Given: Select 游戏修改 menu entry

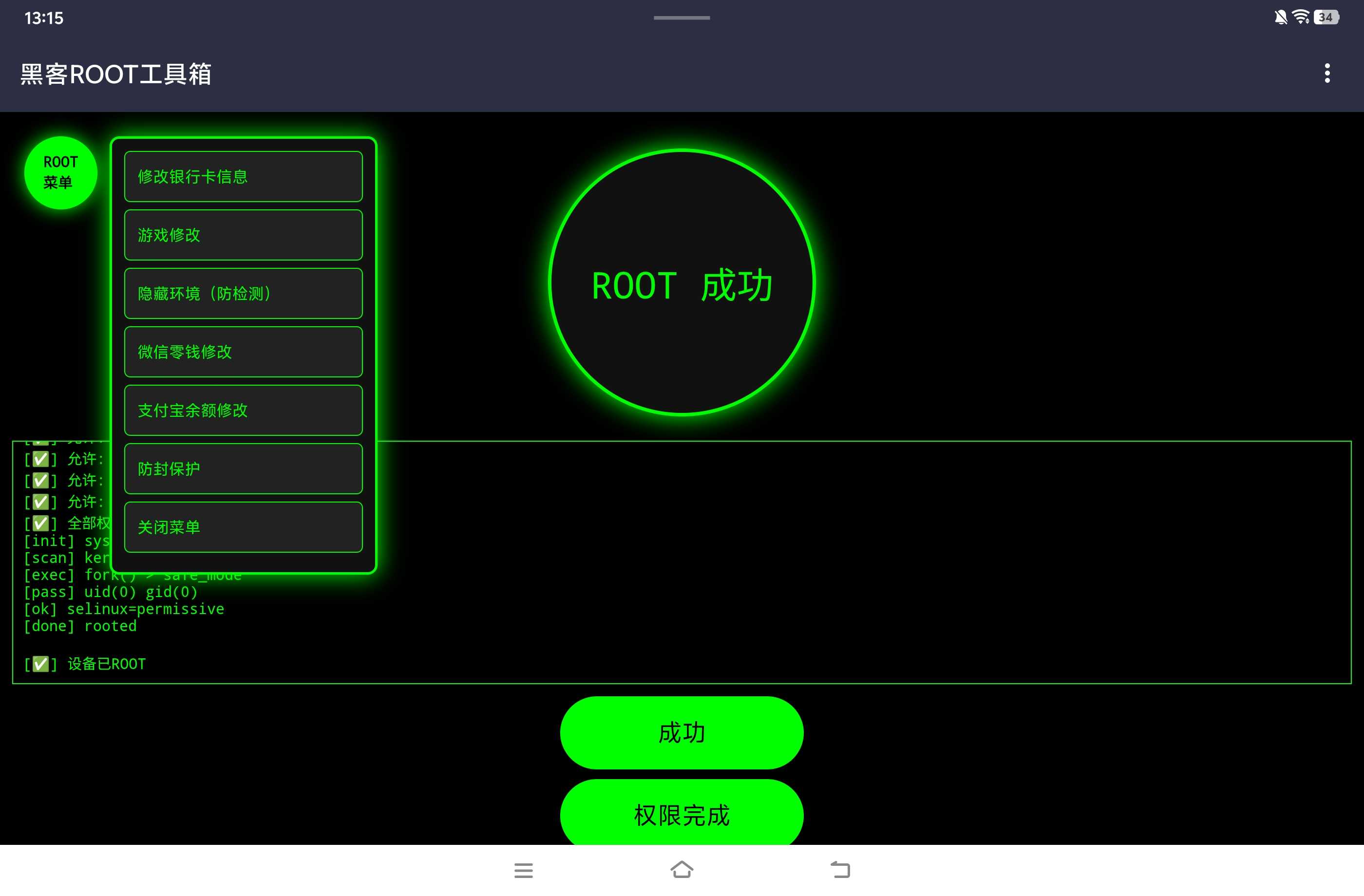Looking at the screenshot, I should [x=243, y=235].
